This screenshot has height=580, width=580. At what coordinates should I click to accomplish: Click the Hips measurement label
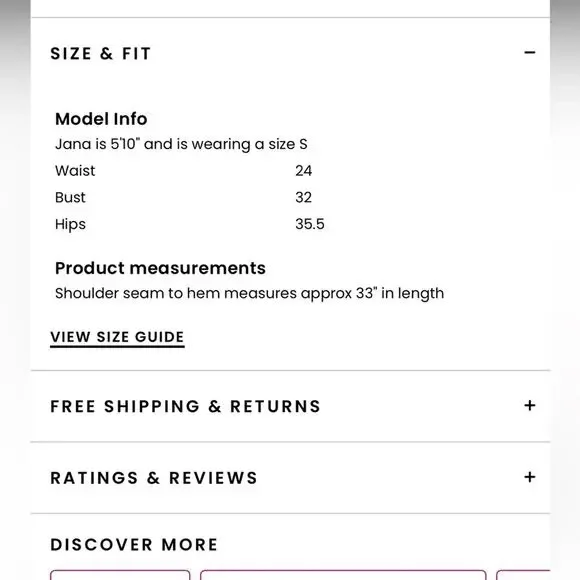click(x=70, y=225)
